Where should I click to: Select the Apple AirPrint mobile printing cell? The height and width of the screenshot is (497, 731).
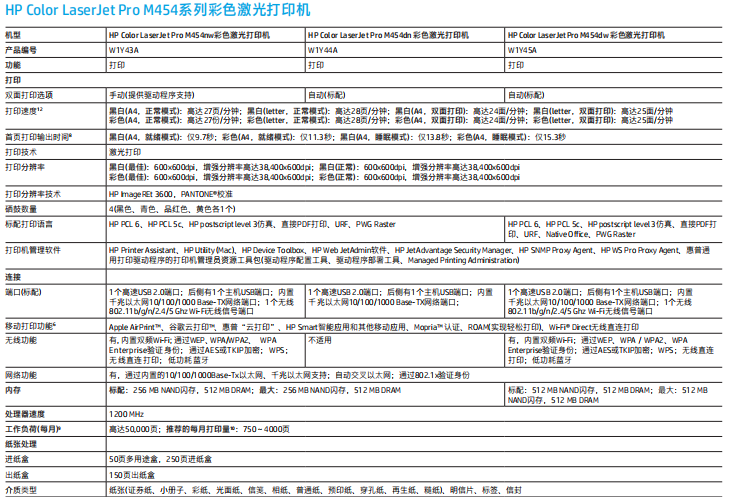click(x=374, y=327)
